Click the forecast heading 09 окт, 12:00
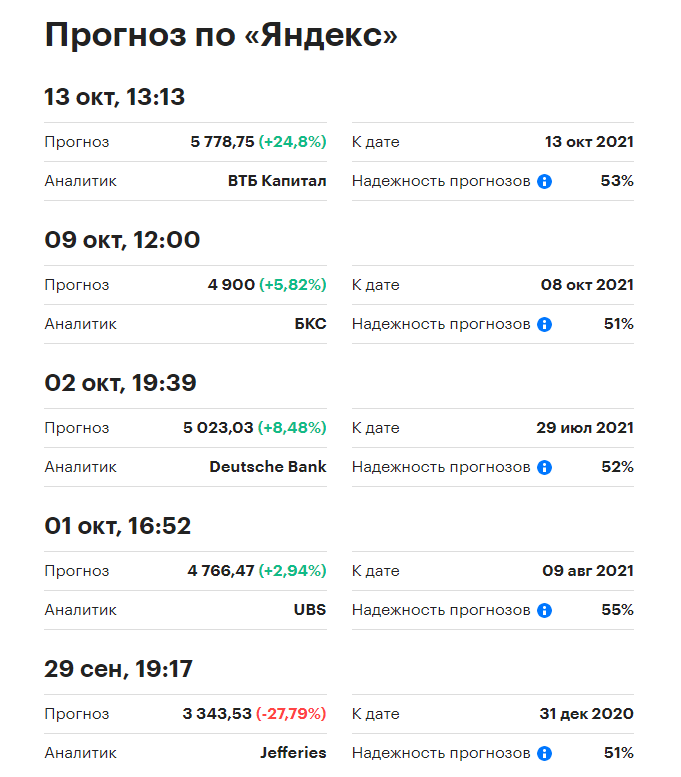This screenshot has height=777, width=681. [122, 240]
